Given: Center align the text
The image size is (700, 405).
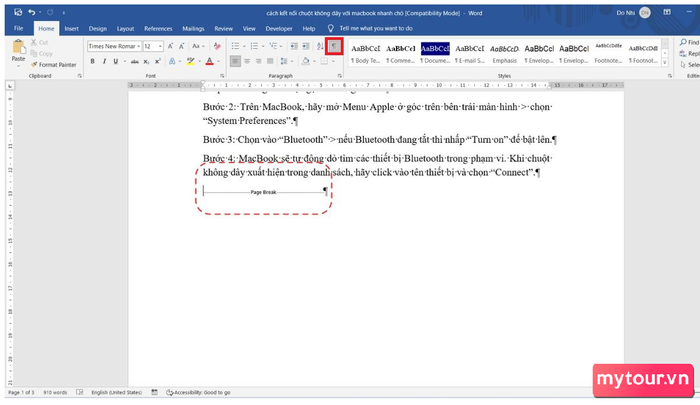Looking at the screenshot, I should coord(247,61).
